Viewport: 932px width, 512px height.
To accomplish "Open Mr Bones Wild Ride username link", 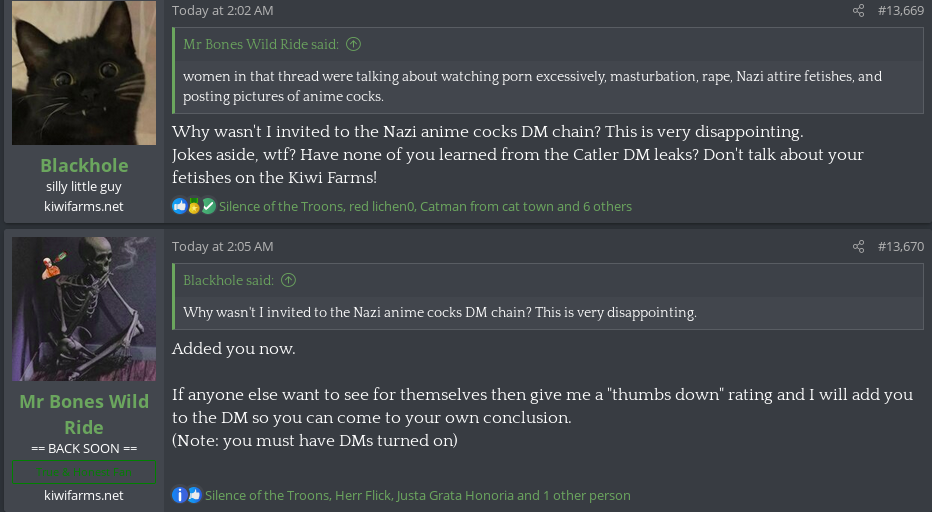I will [x=84, y=414].
